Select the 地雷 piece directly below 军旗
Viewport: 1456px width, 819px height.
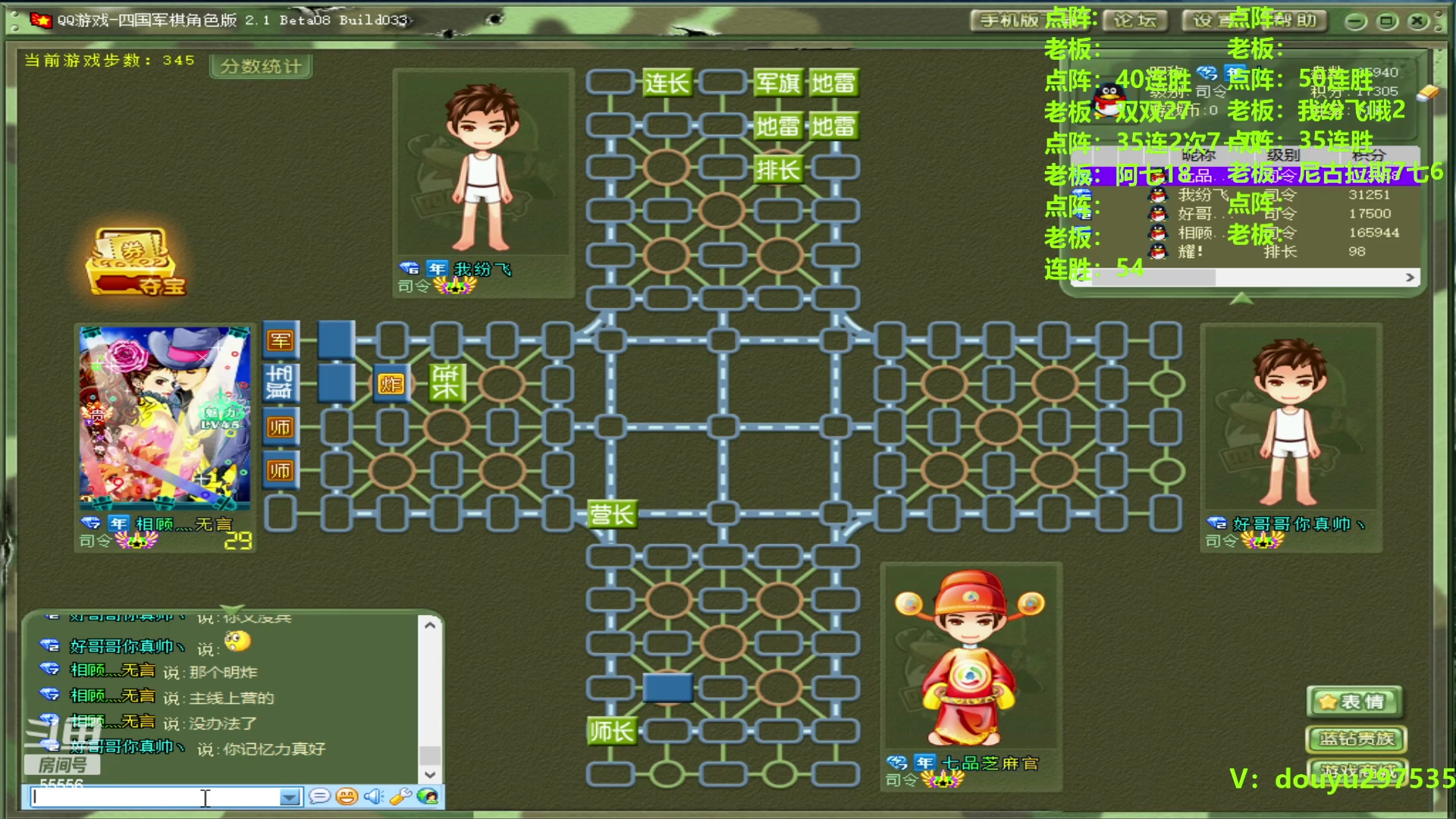778,126
